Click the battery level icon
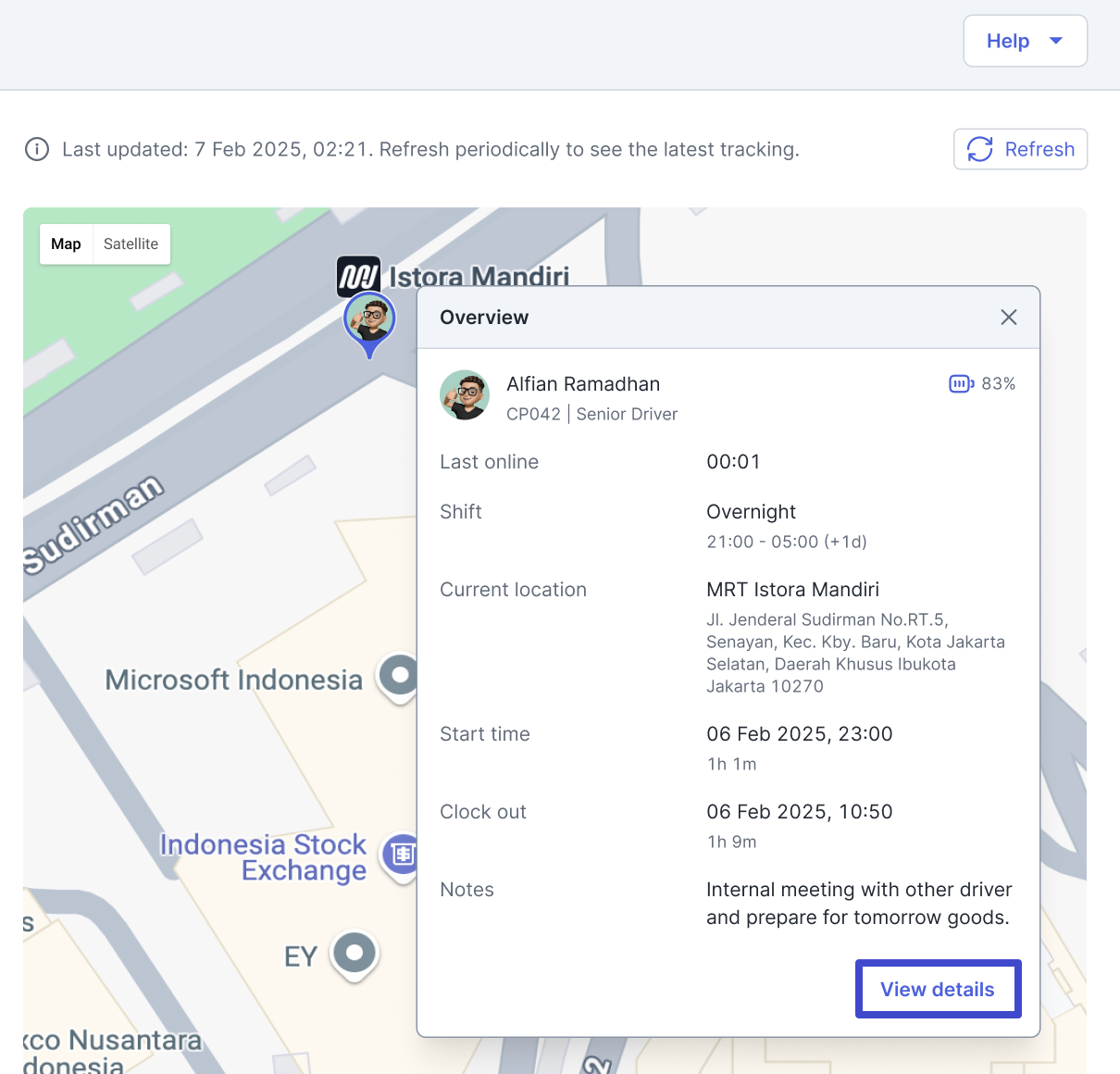This screenshot has height=1074, width=1120. tap(961, 383)
